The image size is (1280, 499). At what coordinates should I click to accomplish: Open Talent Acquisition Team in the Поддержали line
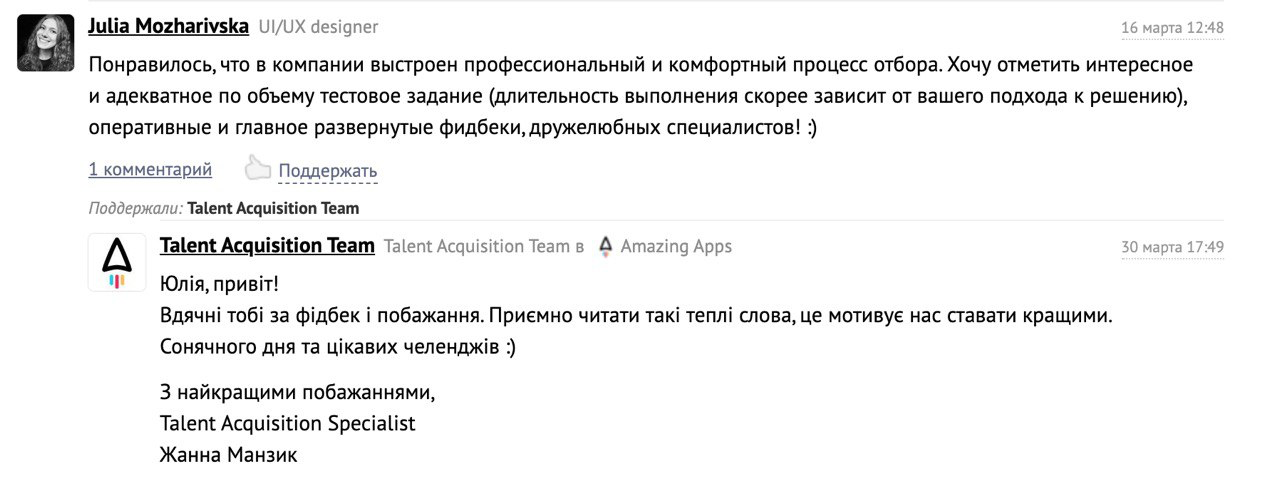(x=273, y=209)
